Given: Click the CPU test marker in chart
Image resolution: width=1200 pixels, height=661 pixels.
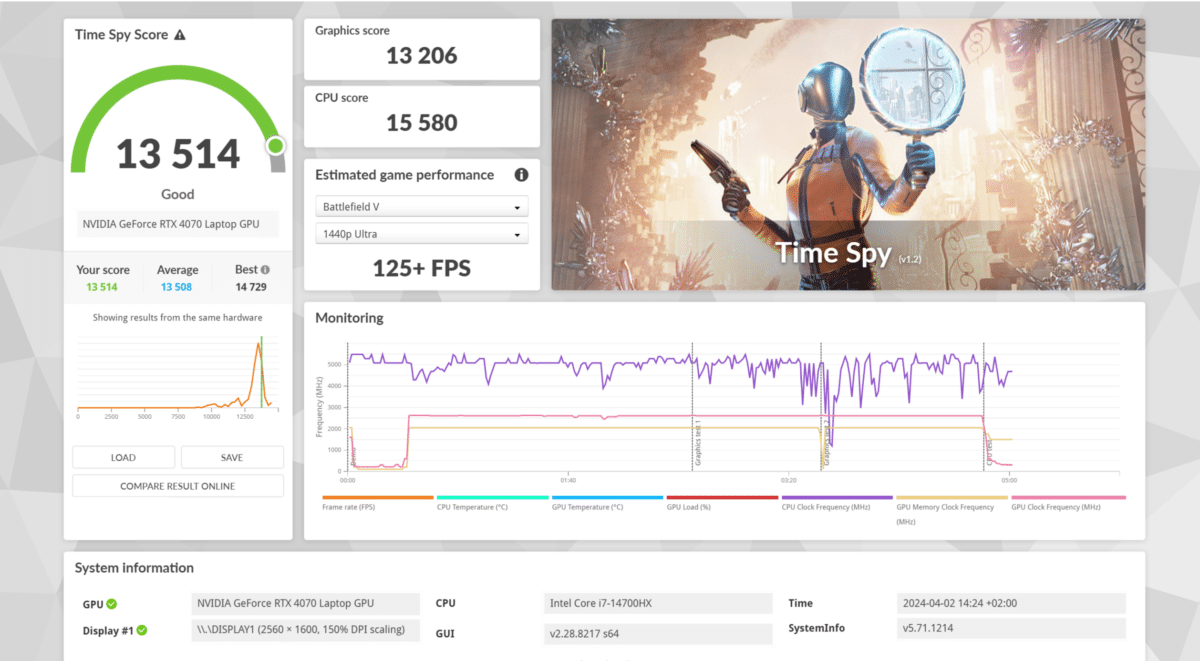Looking at the screenshot, I should (988, 453).
